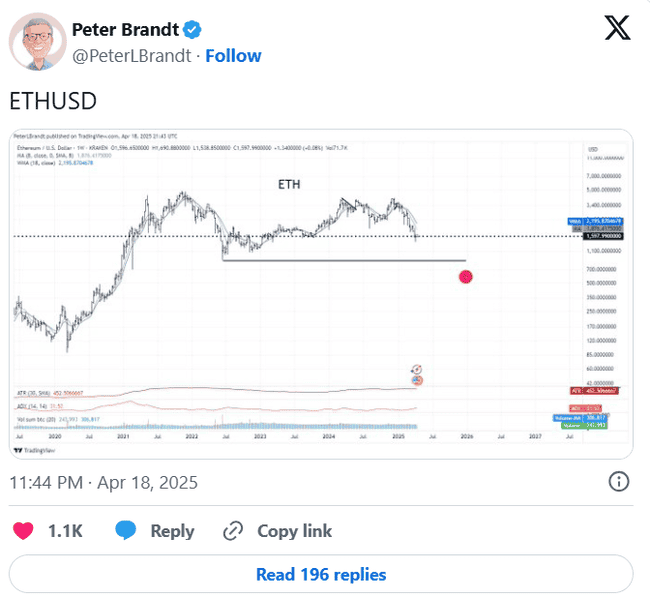Click the Copy link text

(294, 531)
